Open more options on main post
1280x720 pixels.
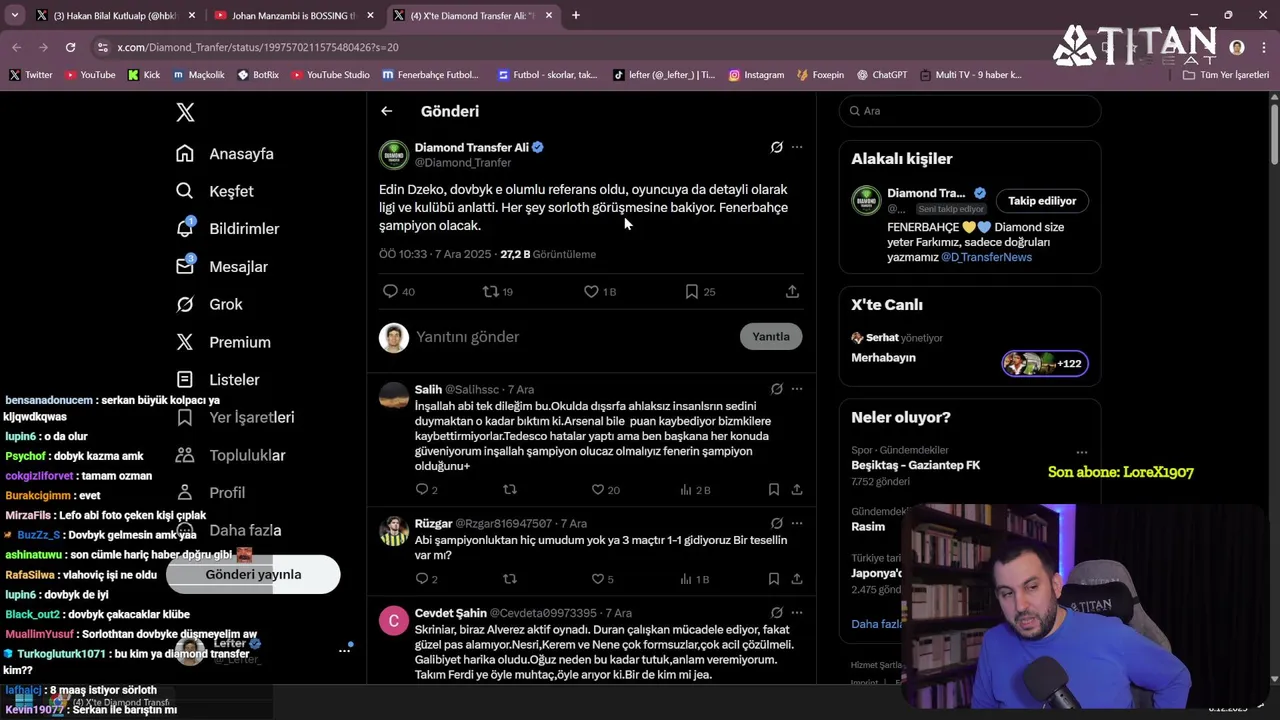(x=797, y=147)
